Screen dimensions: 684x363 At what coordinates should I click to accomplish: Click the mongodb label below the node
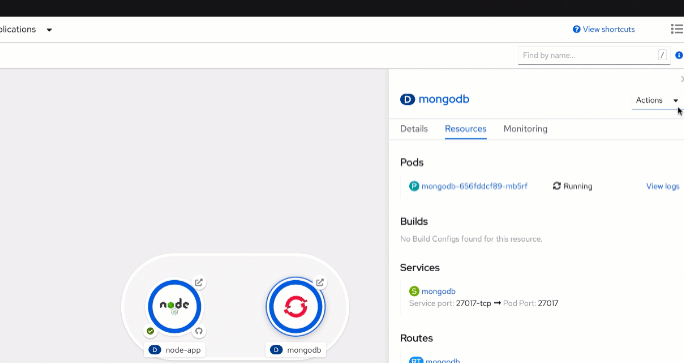pos(296,350)
